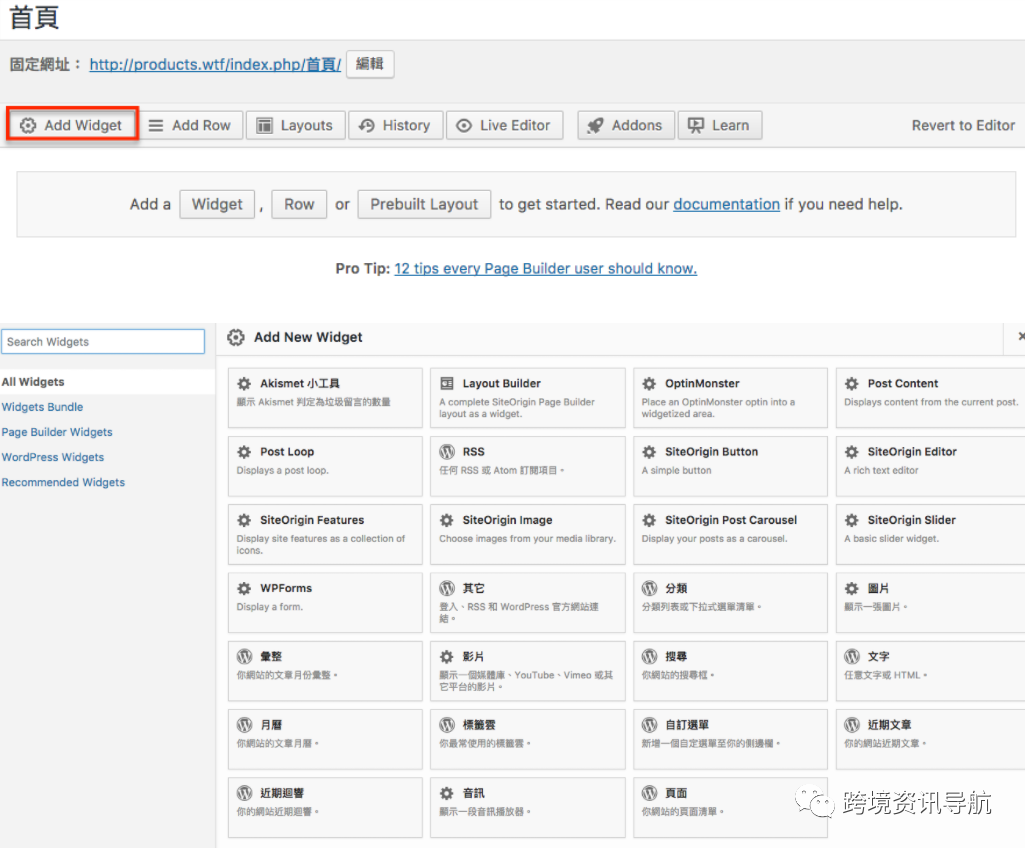Select the SiteOrigin Slider widget title
The image size is (1025, 848).
pyautogui.click(x=911, y=520)
